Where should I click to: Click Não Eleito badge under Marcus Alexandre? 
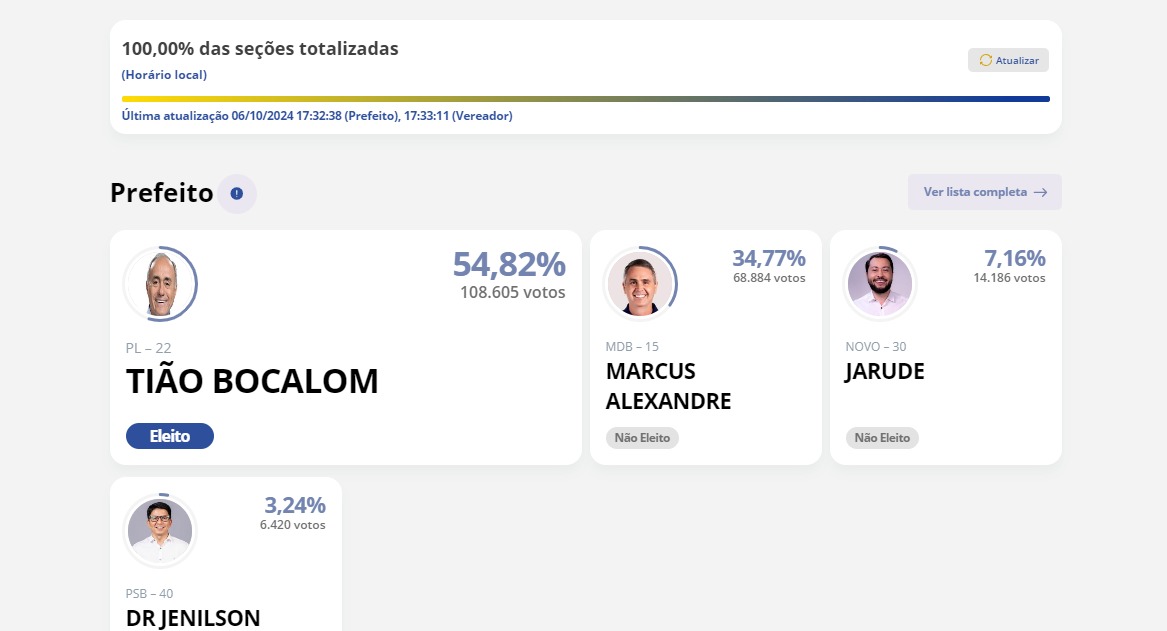642,438
